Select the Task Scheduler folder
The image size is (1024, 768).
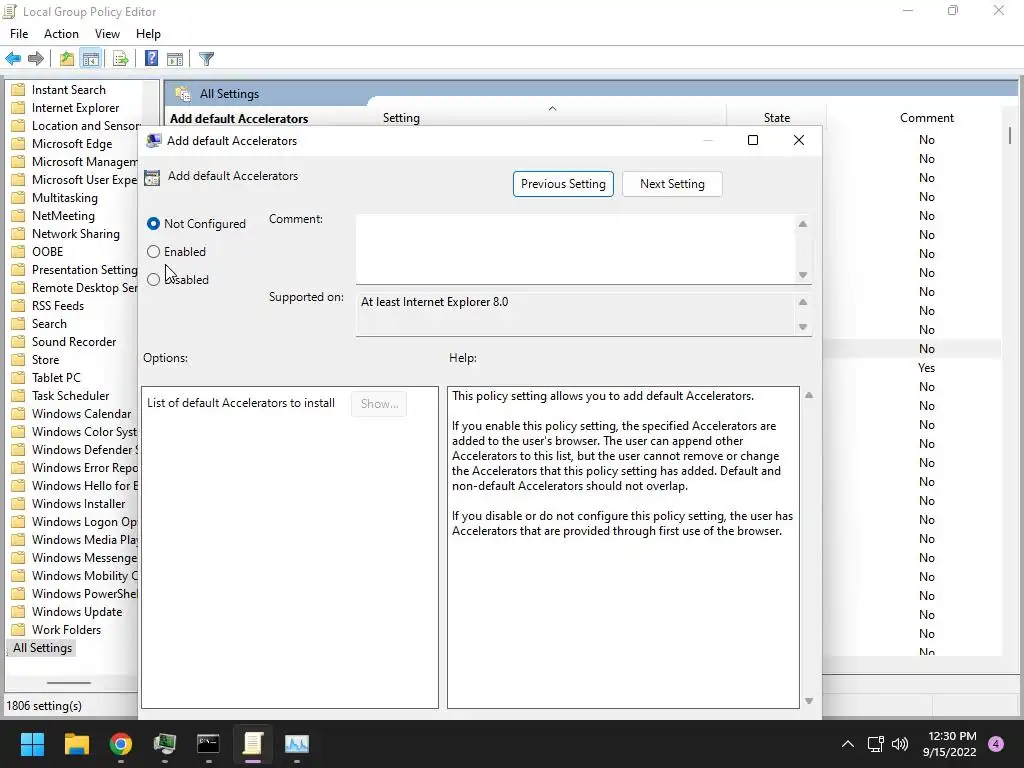coord(70,396)
